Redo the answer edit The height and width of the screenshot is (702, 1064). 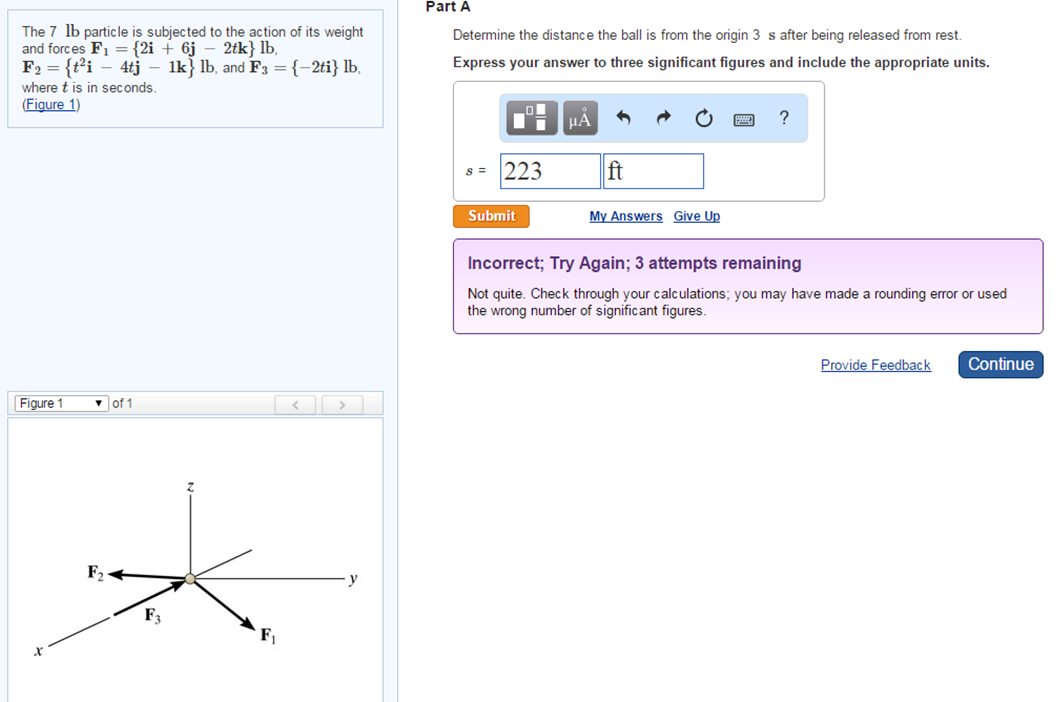pyautogui.click(x=662, y=117)
